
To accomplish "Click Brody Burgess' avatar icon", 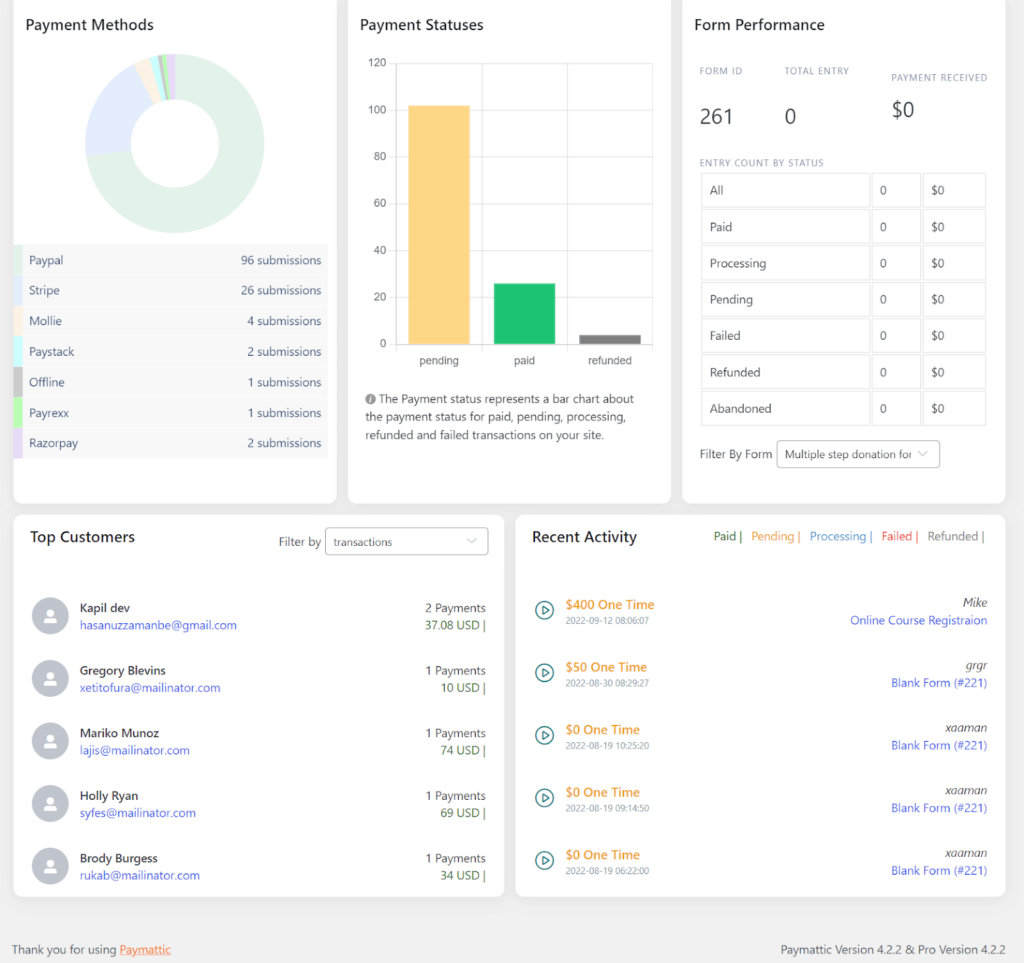I will (x=50, y=866).
